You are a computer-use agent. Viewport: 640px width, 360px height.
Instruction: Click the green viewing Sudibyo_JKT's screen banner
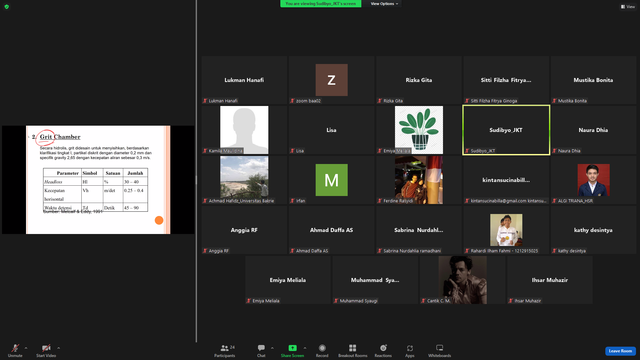tap(321, 4)
